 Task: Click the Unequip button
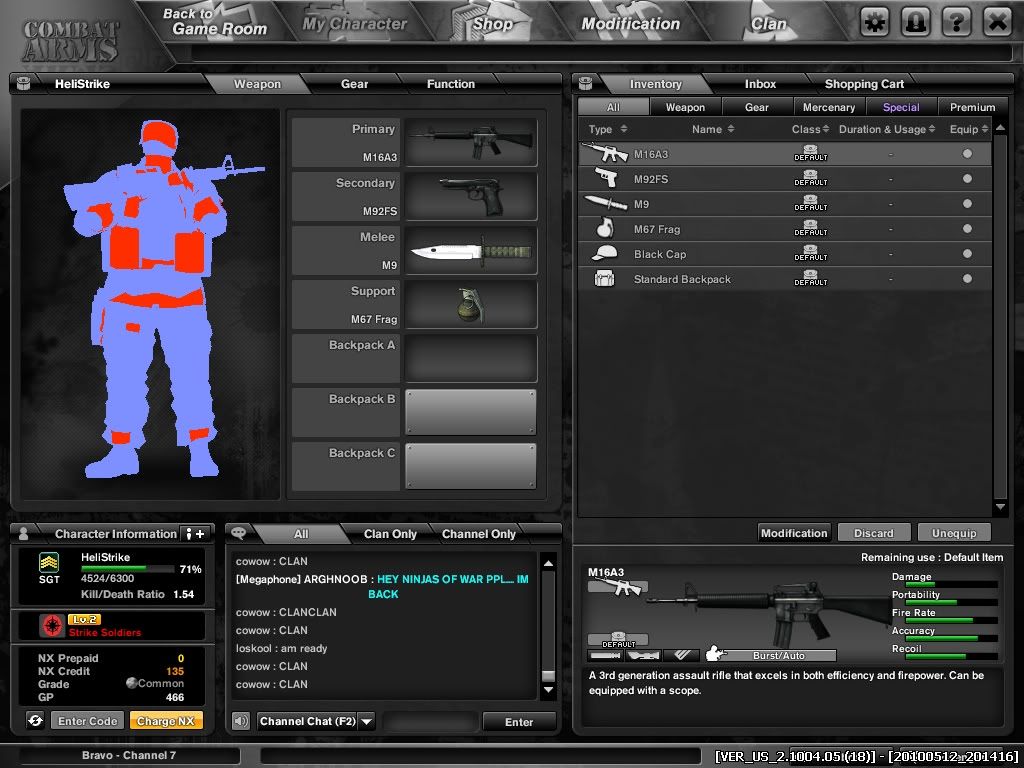[954, 533]
